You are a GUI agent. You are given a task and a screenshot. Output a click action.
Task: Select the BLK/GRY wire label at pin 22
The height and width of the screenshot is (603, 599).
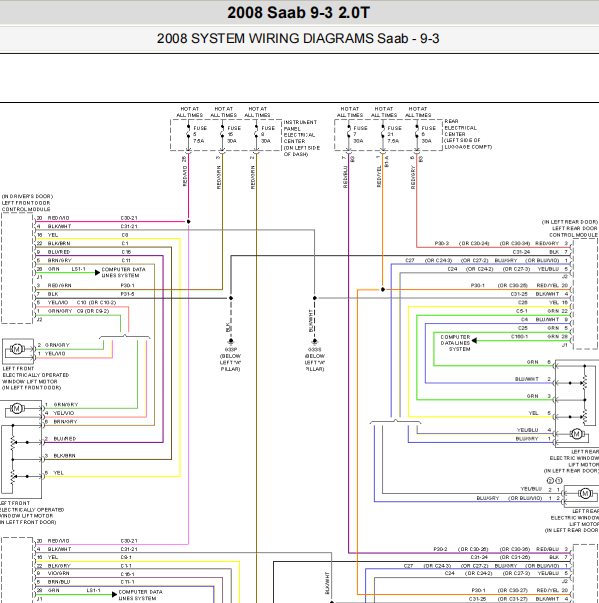pyautogui.click(x=59, y=566)
